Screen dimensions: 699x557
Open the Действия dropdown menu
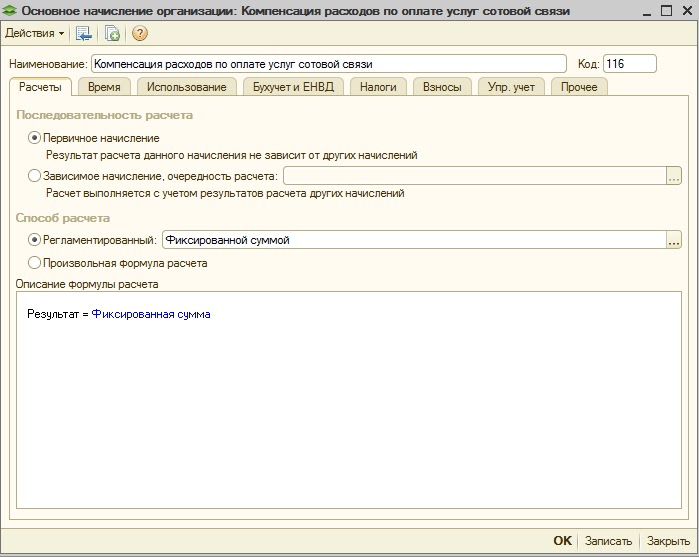(34, 33)
